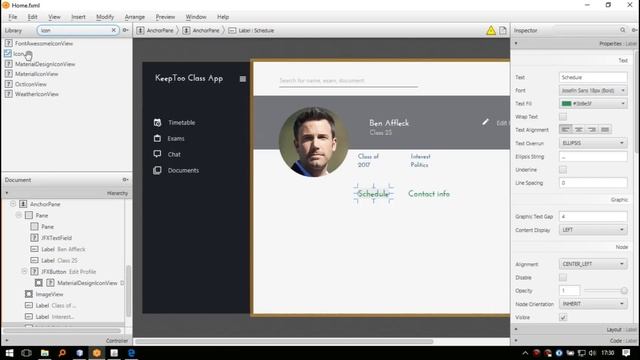Click the Exams clipboard icon
Screen dimensions: 640x360
point(157,138)
